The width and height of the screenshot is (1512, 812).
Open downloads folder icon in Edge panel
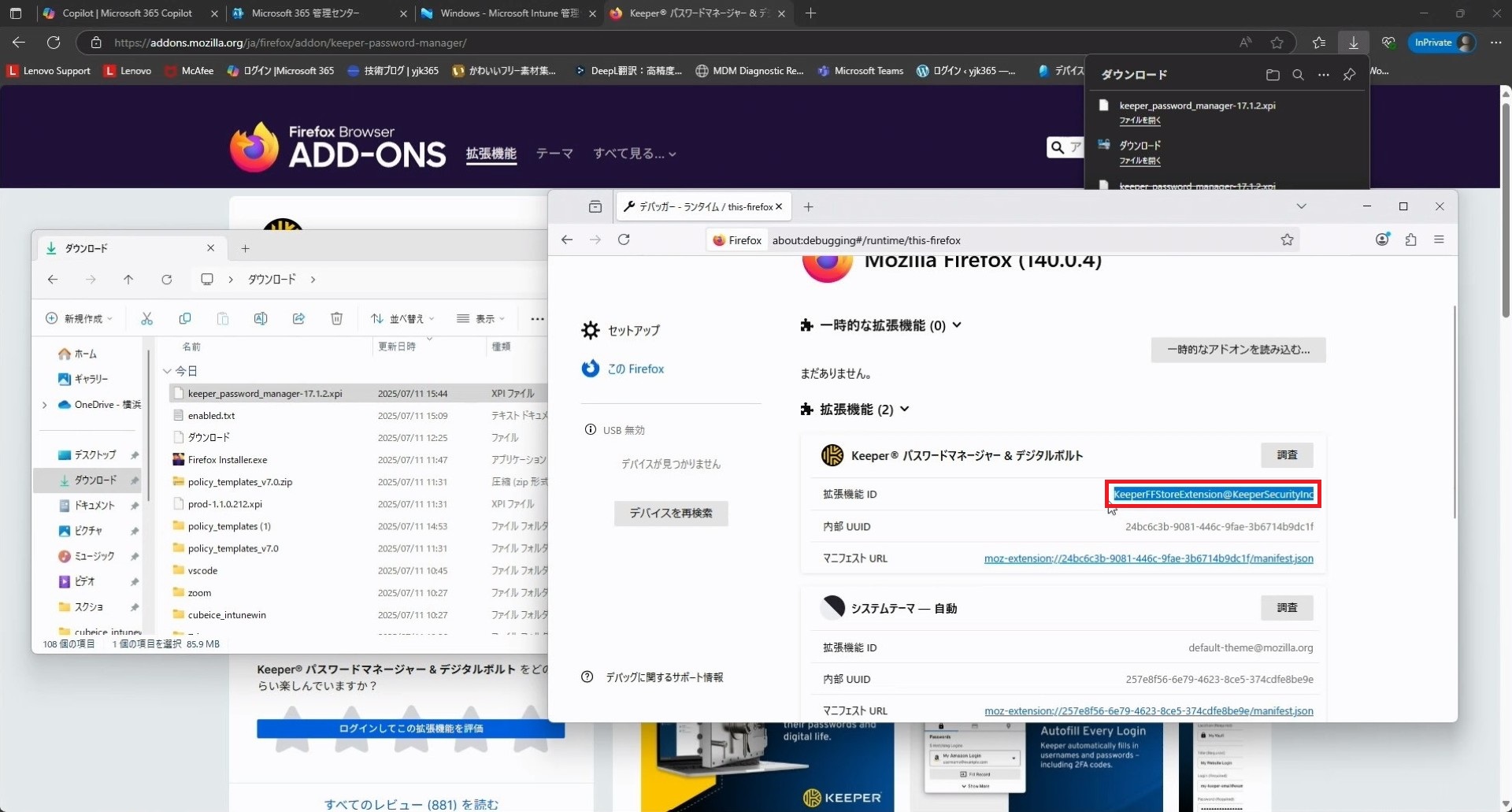(1273, 75)
